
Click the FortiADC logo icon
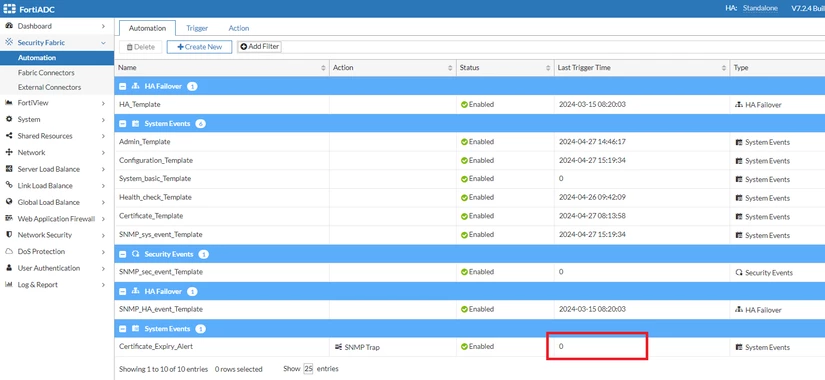[10, 8]
